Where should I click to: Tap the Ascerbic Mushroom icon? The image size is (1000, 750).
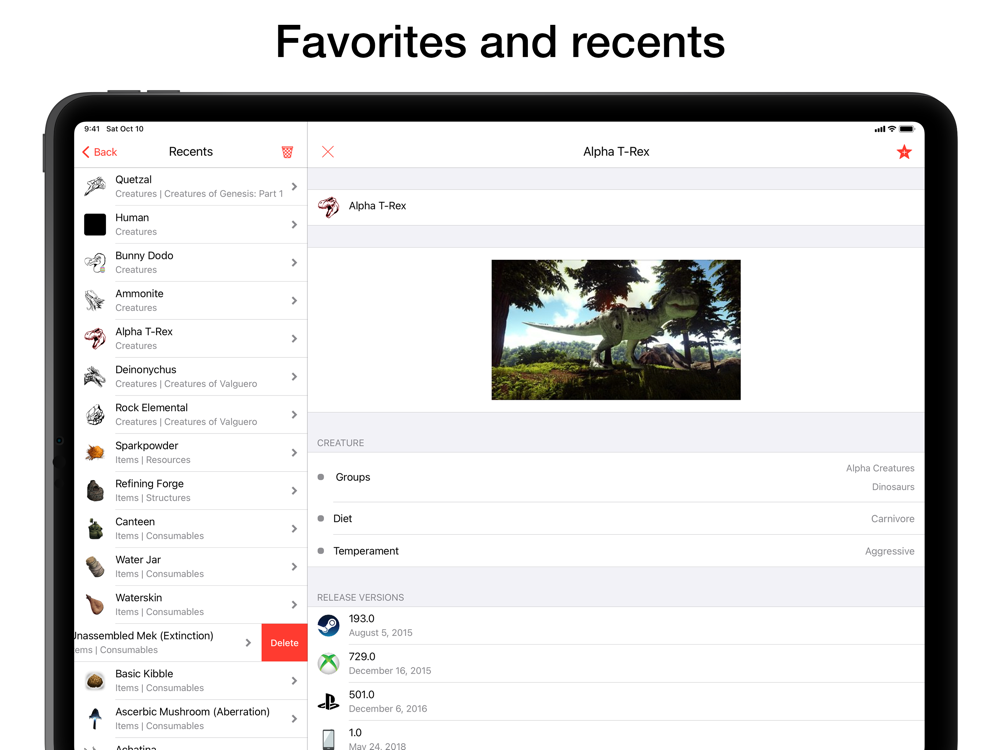click(x=95, y=719)
